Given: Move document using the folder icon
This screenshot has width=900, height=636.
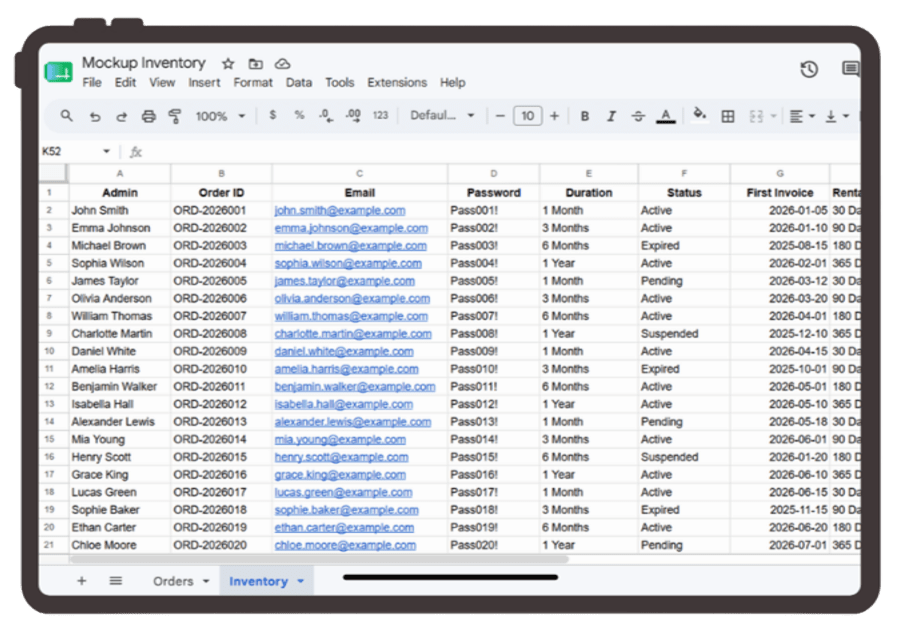Looking at the screenshot, I should coord(255,64).
